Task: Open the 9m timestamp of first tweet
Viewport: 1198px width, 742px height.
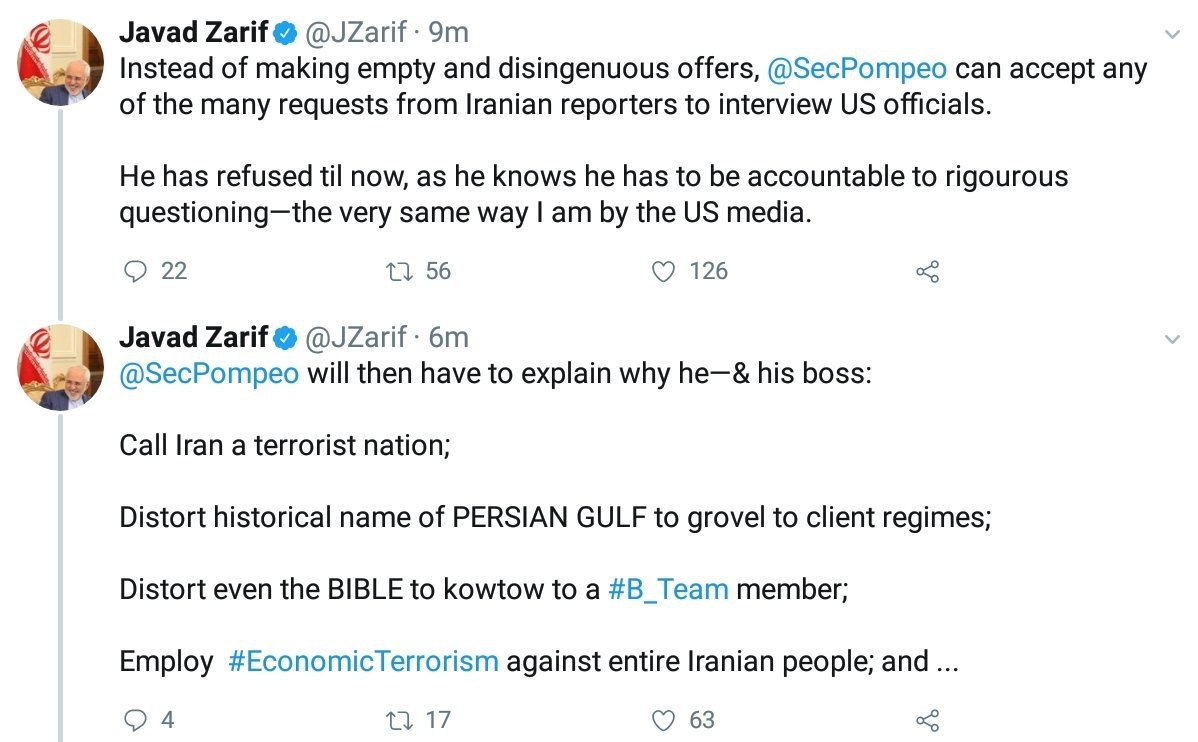Action: point(448,32)
